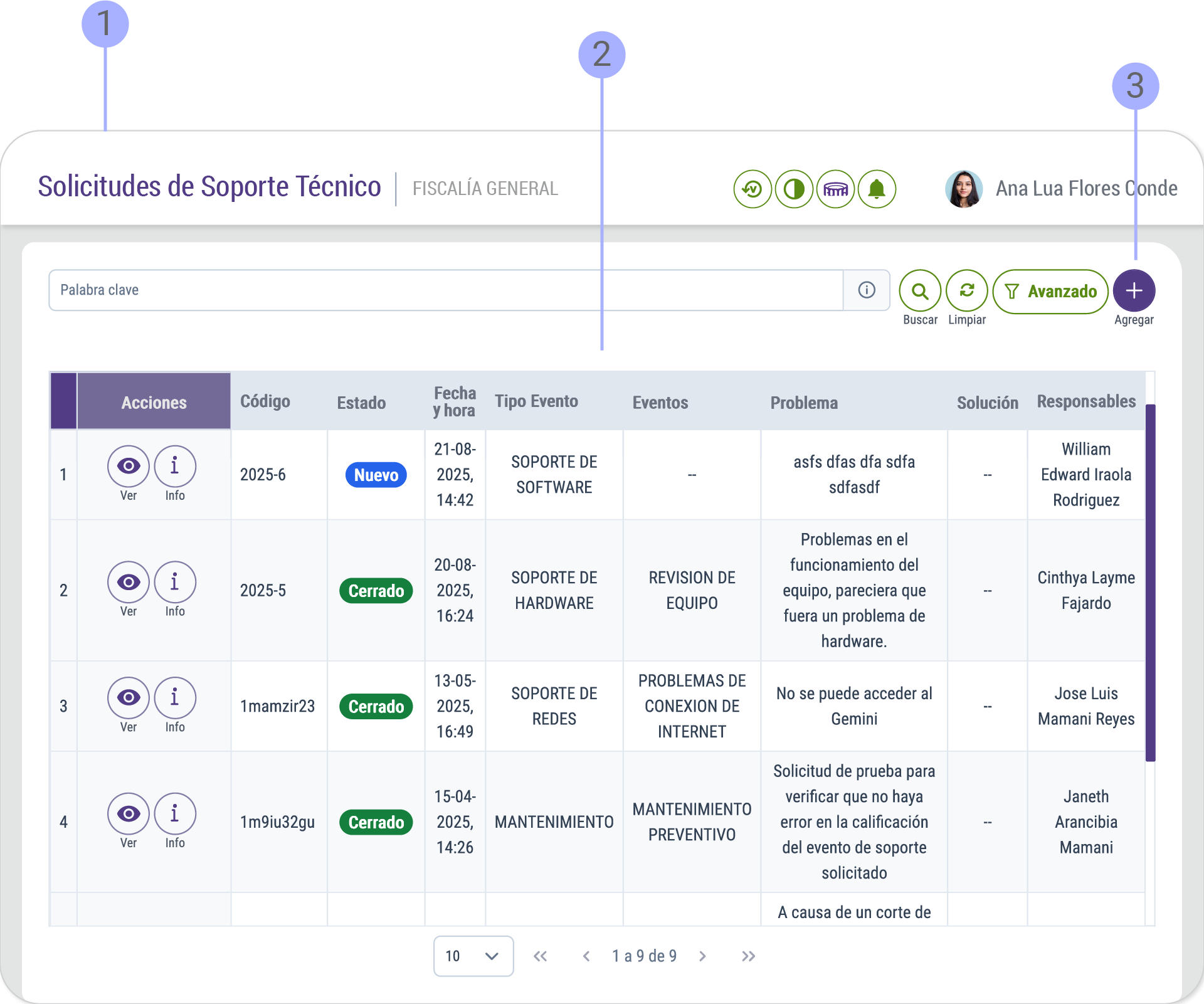Go to next page chevron
The image size is (1204, 1004).
click(702, 956)
